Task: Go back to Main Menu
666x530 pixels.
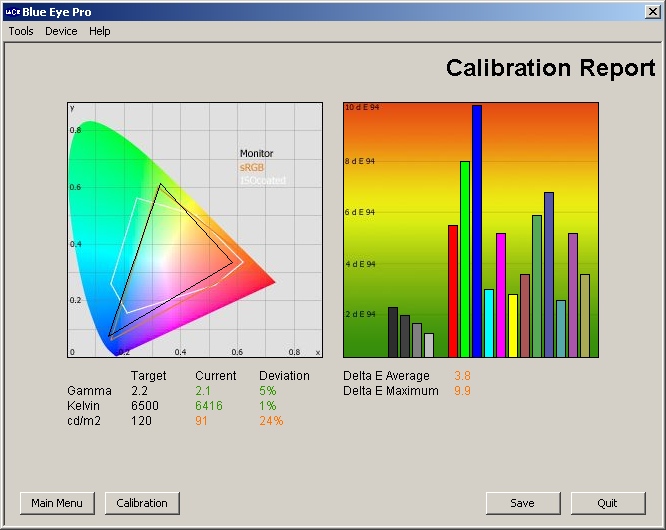Action: (x=57, y=503)
